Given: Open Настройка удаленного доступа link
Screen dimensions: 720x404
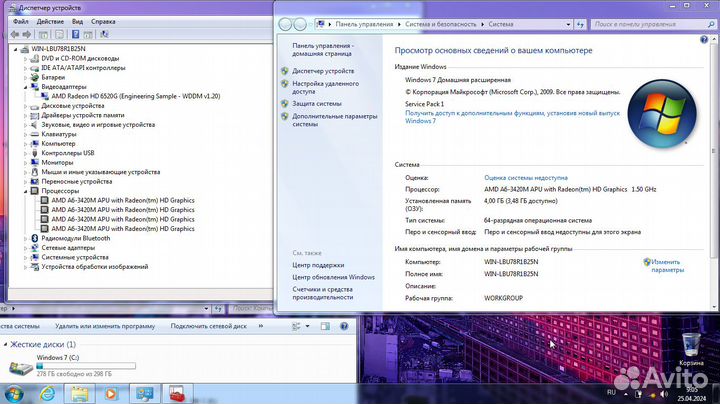Looking at the screenshot, I should pos(325,87).
